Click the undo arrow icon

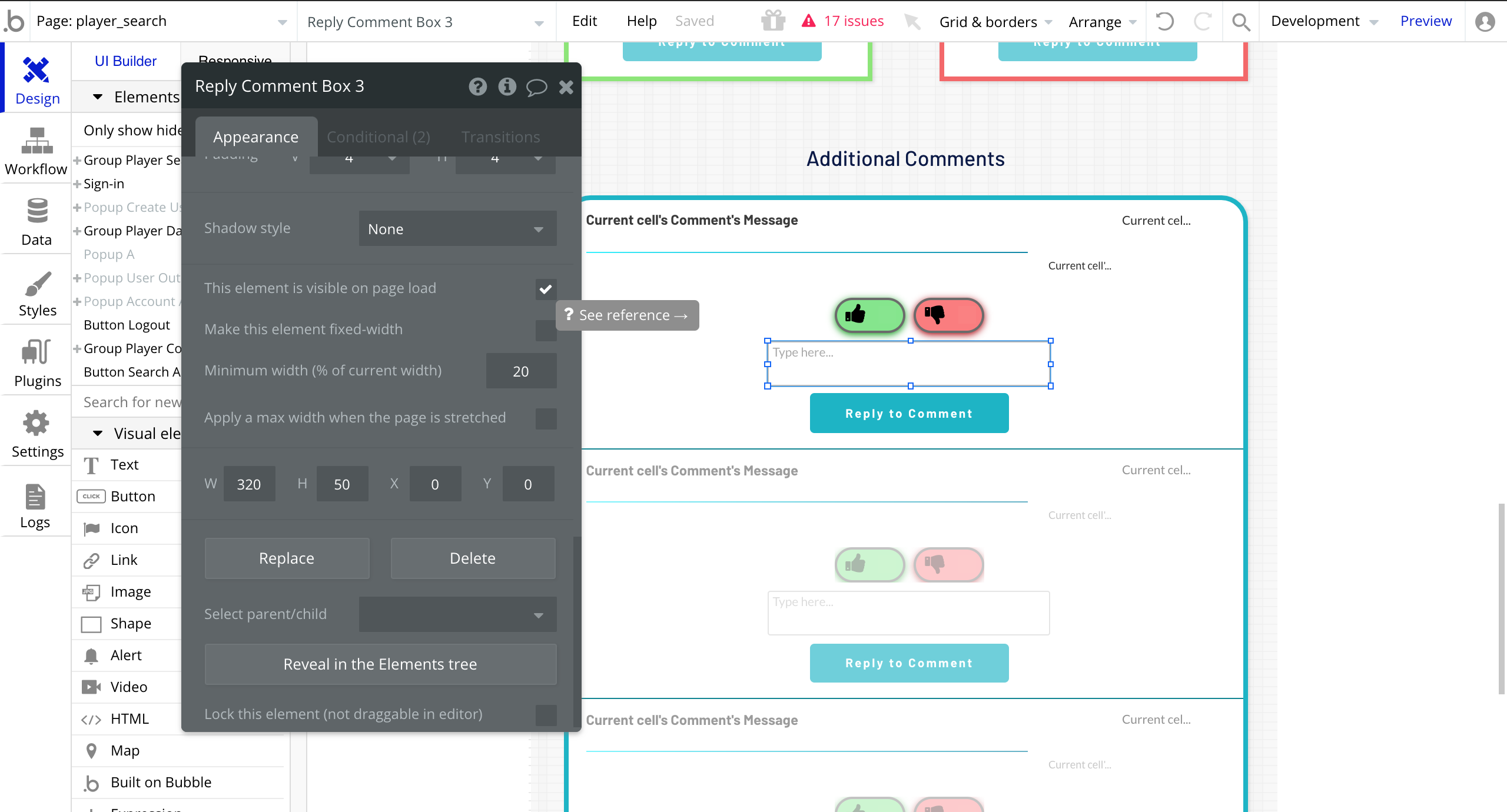pyautogui.click(x=1164, y=22)
